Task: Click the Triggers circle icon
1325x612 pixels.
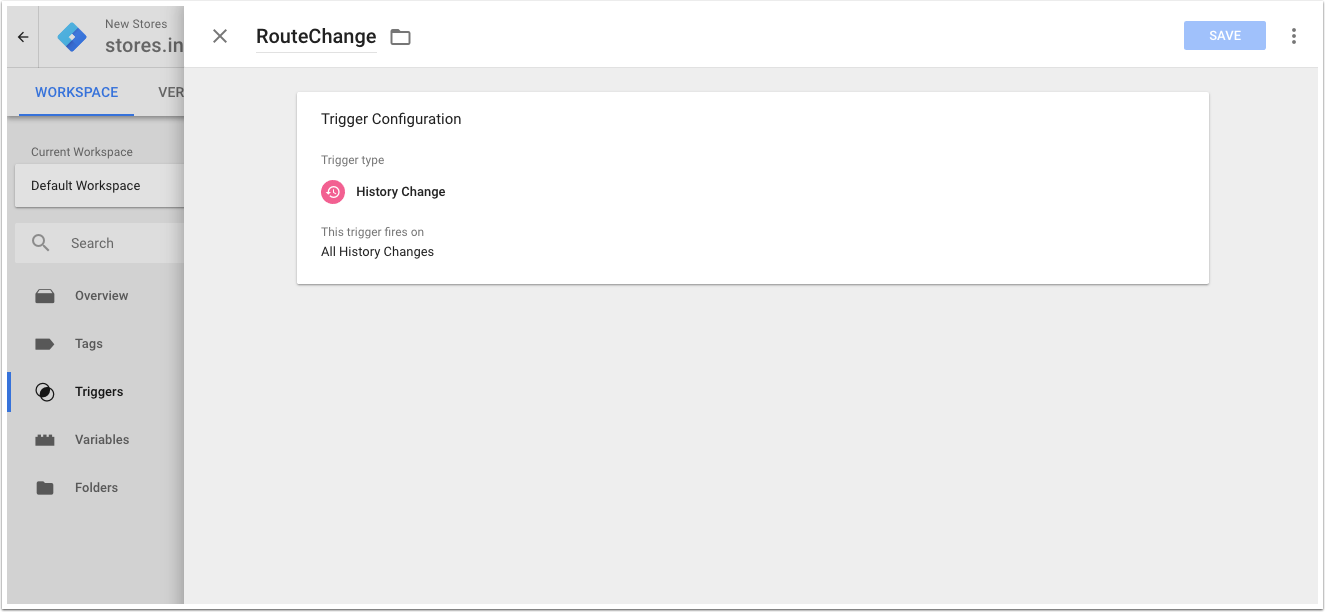Action: tap(45, 392)
